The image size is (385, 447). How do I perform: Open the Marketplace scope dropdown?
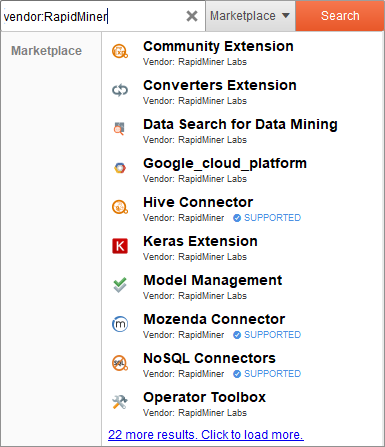[x=250, y=16]
